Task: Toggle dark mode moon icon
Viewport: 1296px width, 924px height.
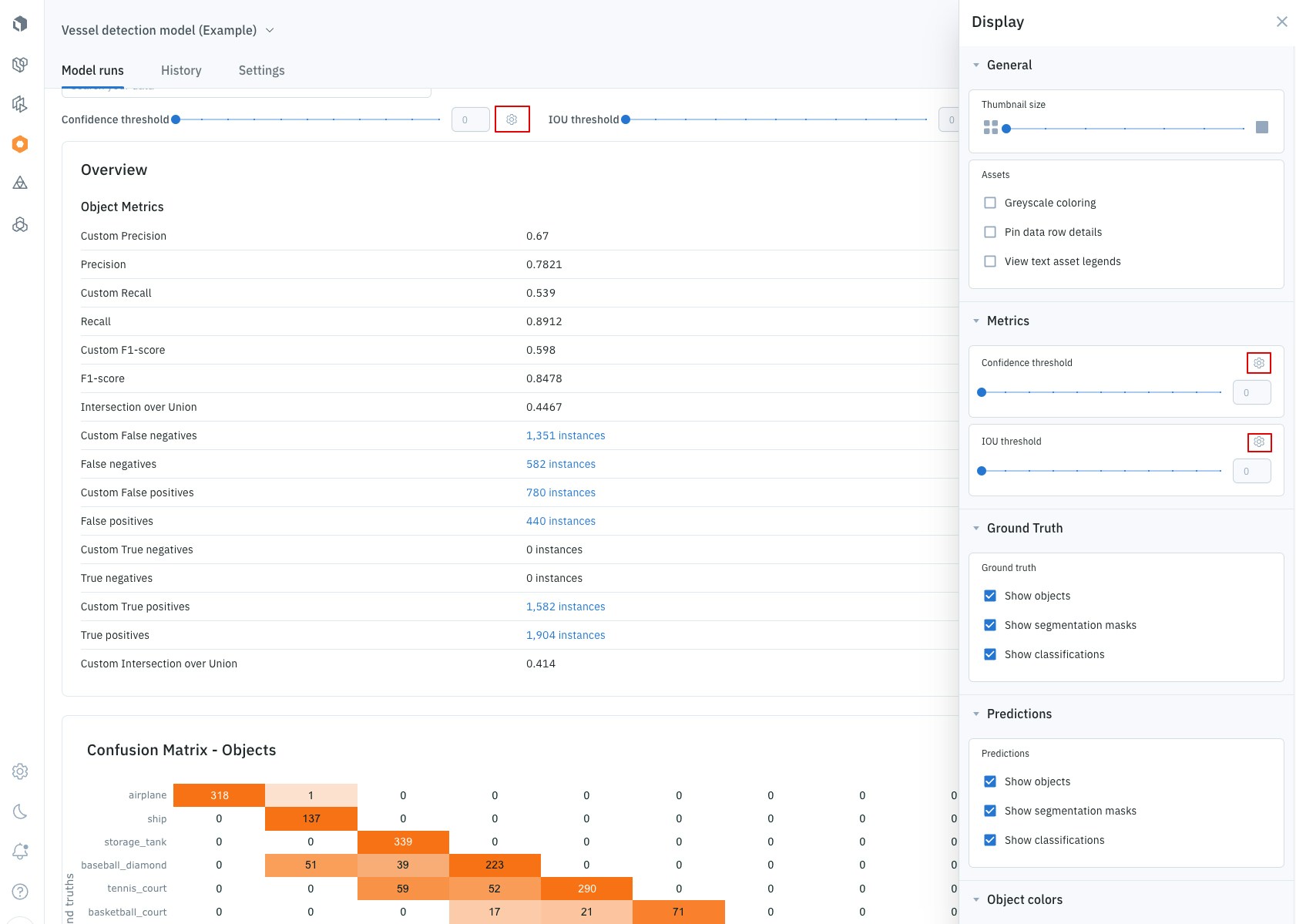Action: tap(21, 811)
